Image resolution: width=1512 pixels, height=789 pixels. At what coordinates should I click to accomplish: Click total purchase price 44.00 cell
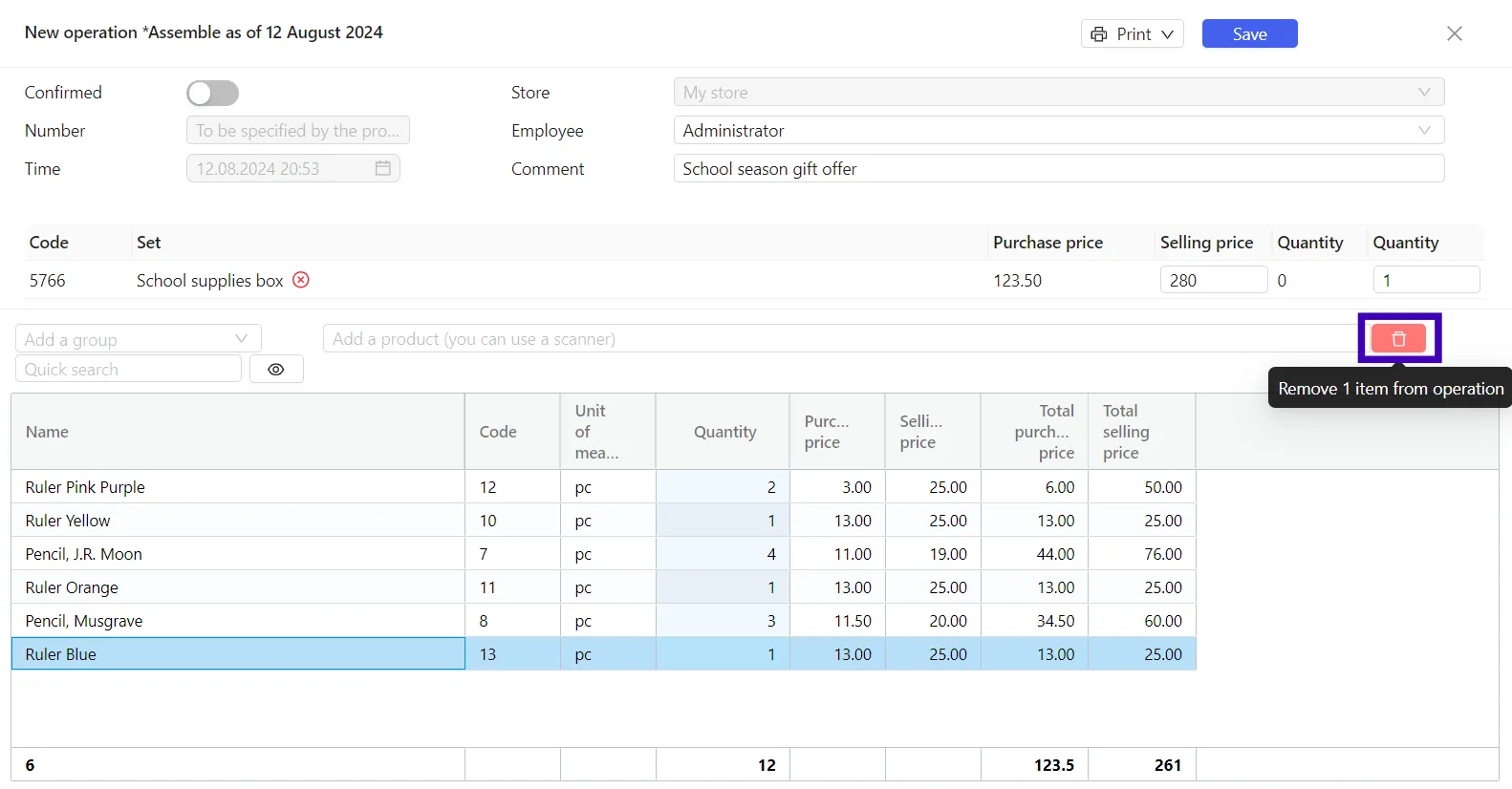coord(1034,554)
